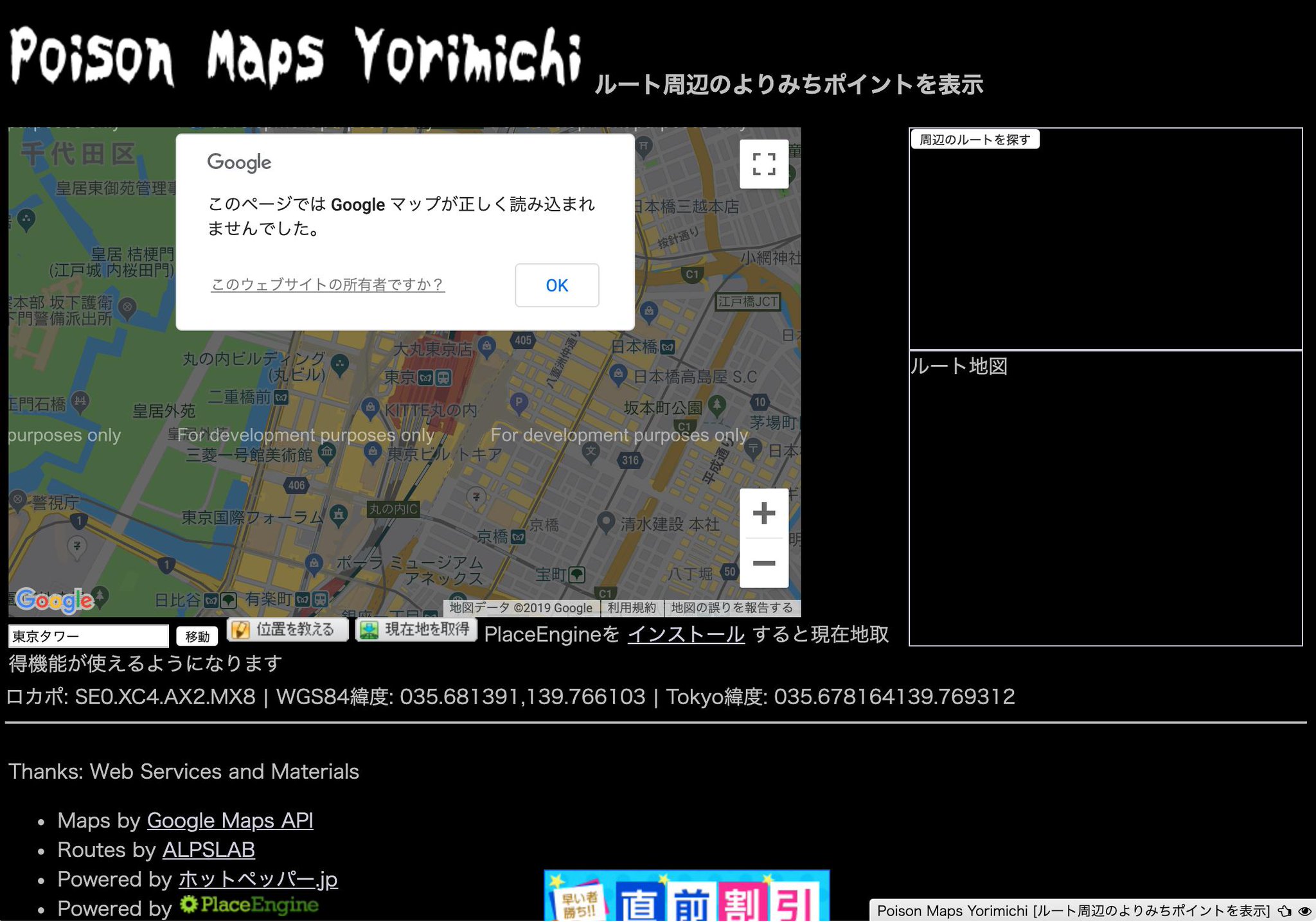Click the 皇居外苑 map label
1316x922 pixels.
click(164, 411)
